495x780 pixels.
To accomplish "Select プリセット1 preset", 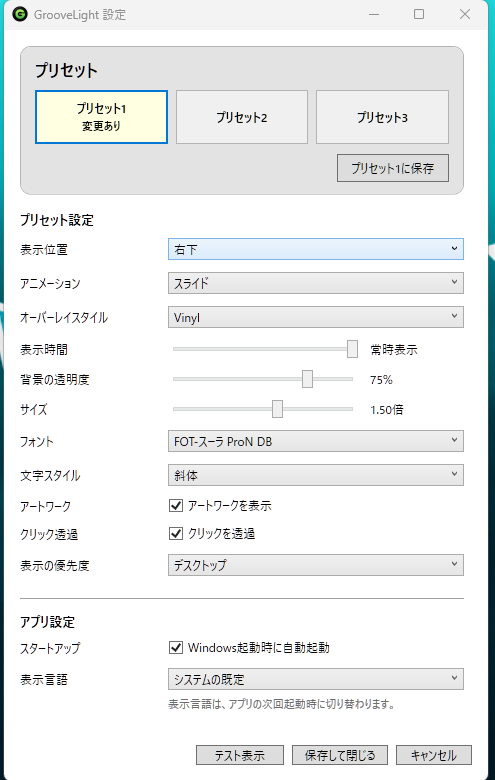I will pos(101,117).
